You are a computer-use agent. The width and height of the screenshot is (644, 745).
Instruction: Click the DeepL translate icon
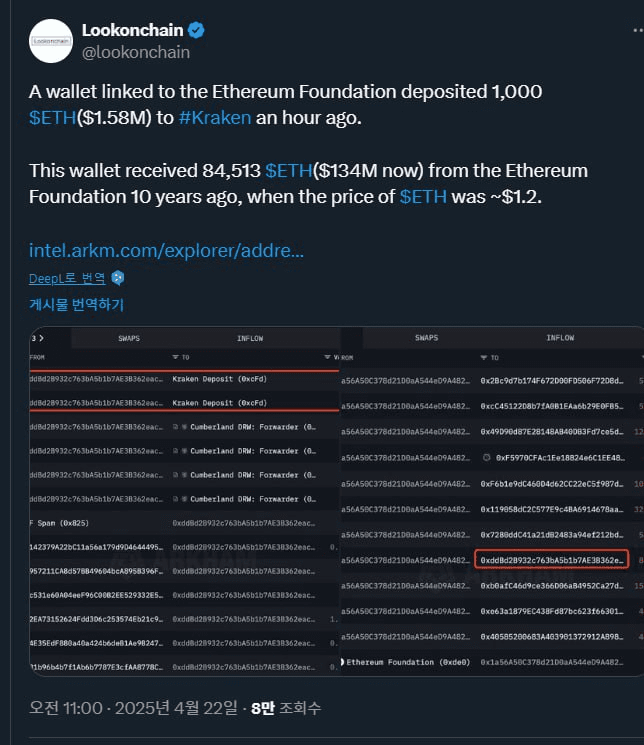coord(119,278)
